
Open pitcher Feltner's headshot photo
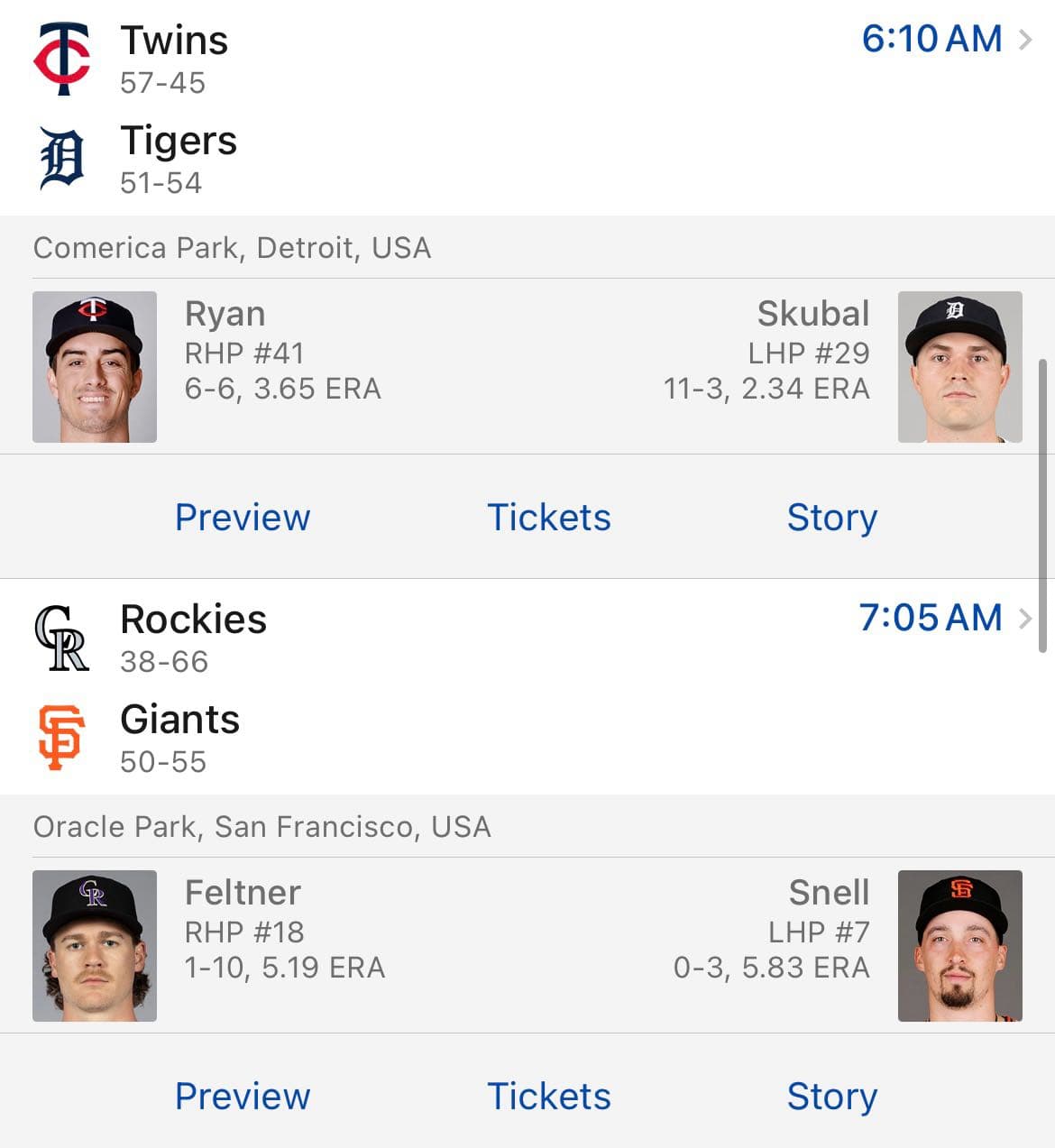[x=95, y=946]
